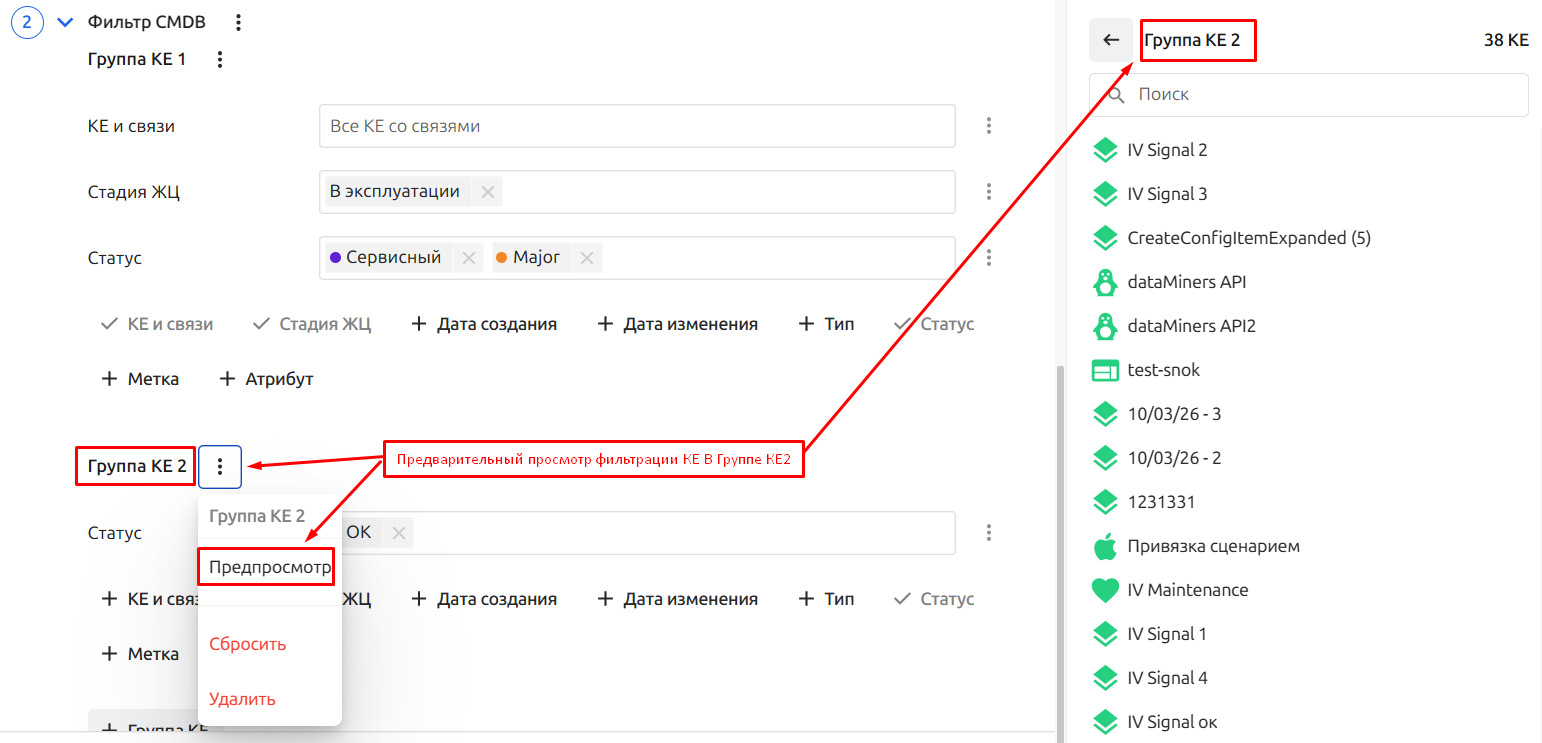Viewport: 1542px width, 743px height.
Task: Click the search magnifier icon
Action: (x=1116, y=95)
